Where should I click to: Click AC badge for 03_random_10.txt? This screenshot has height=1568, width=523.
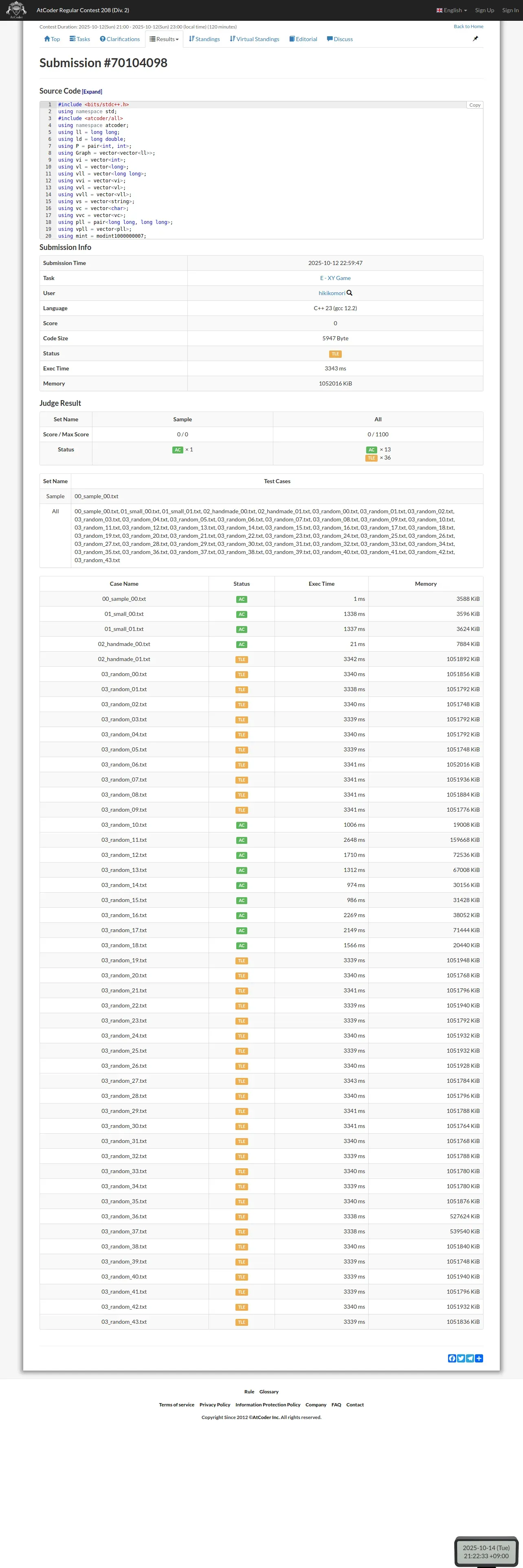(x=242, y=826)
